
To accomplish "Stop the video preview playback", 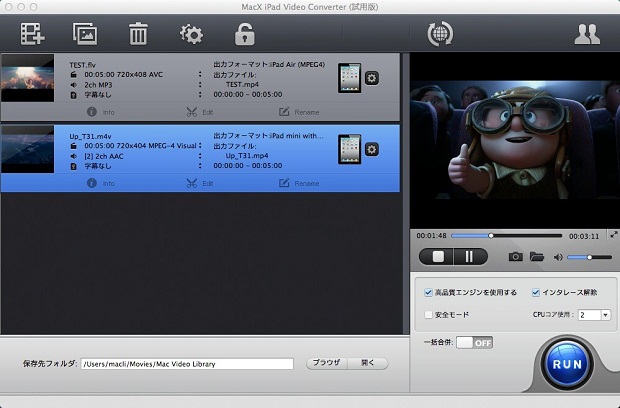I will (x=437, y=257).
